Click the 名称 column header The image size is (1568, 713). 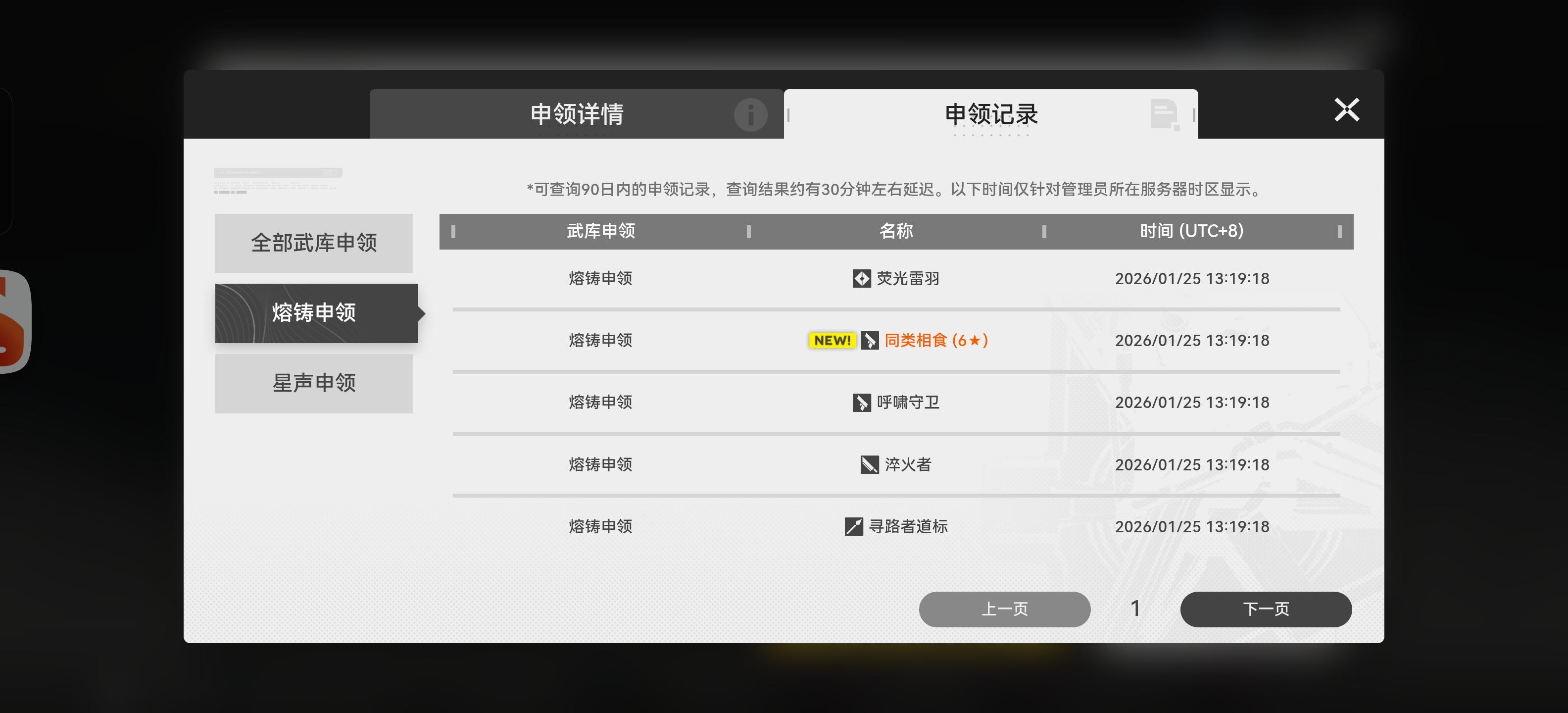coord(896,231)
